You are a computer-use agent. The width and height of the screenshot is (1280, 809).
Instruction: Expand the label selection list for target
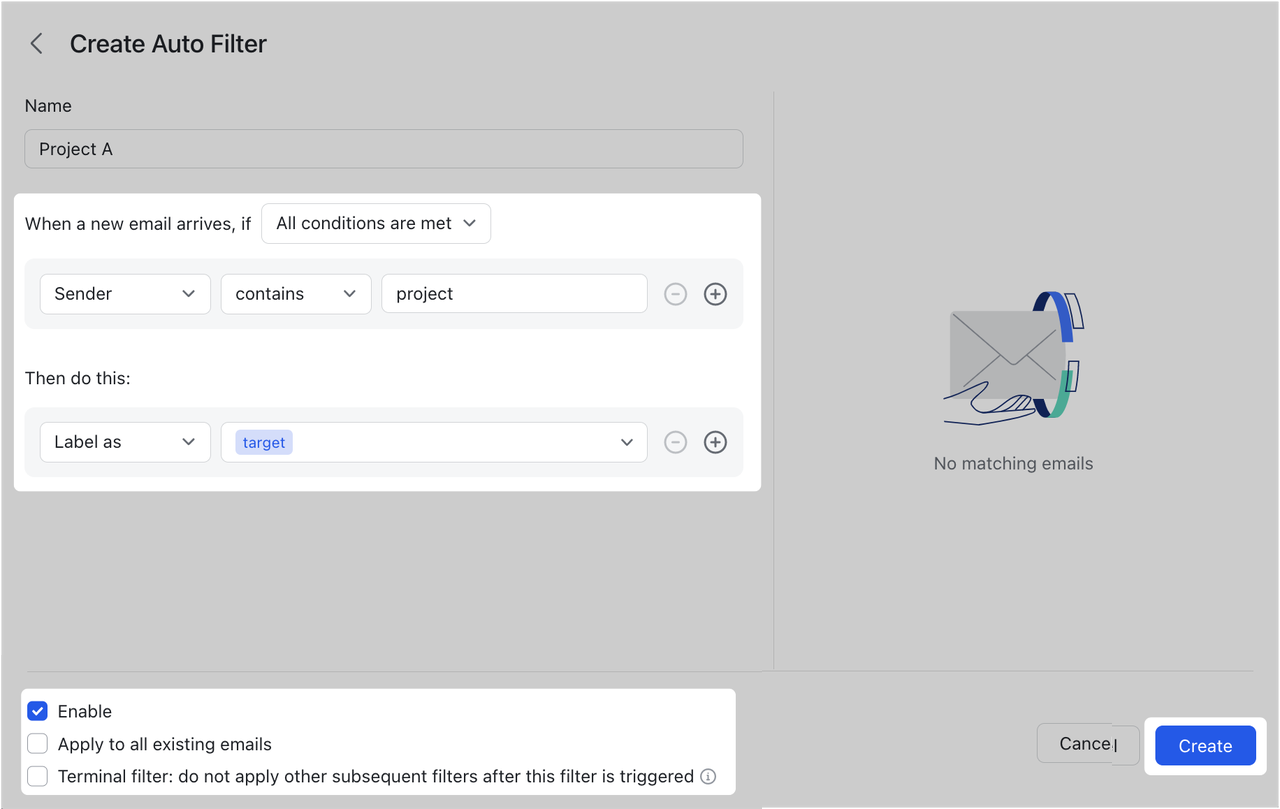[627, 441]
